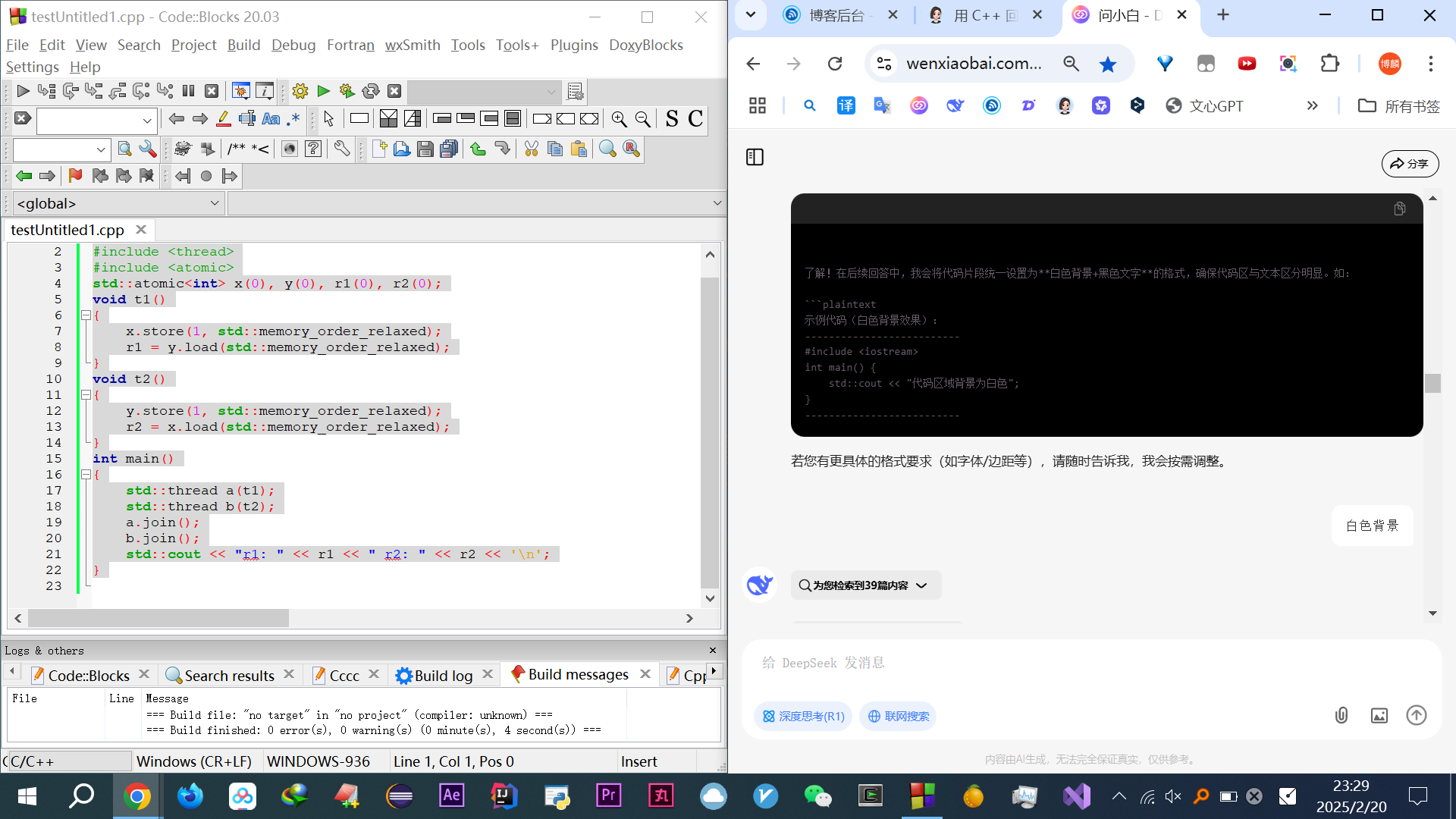Pause the debugger with the break icon
Viewport: 1456px width, 819px height.
coord(188,91)
